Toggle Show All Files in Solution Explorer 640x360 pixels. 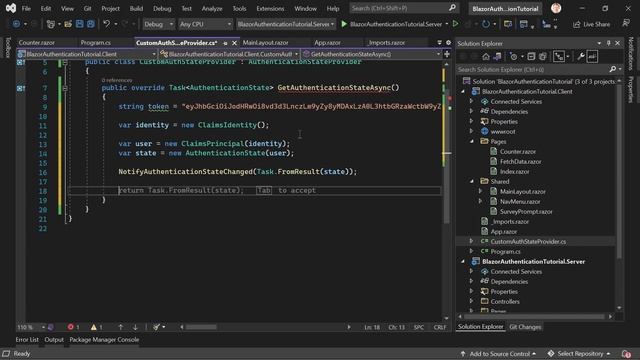click(542, 56)
